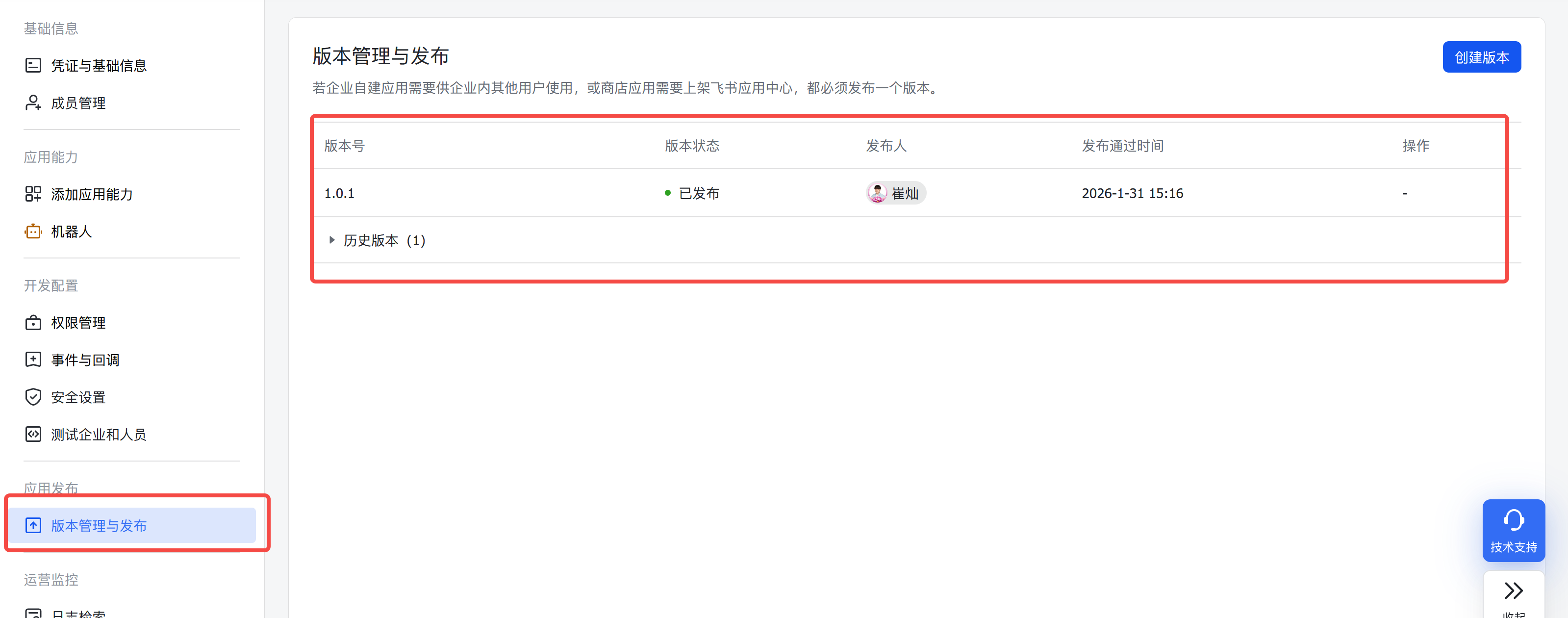Open publisher 崔灿 profile

pyautogui.click(x=905, y=192)
